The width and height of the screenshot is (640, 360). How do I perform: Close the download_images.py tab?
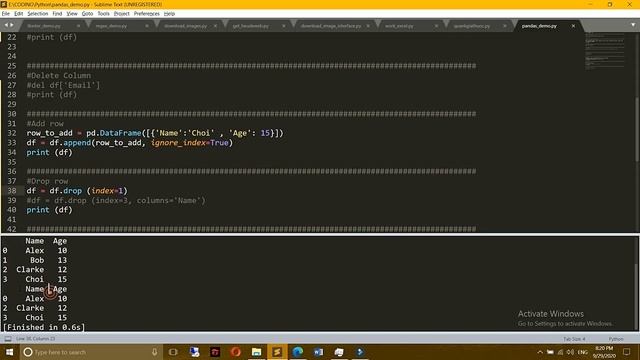coord(215,26)
